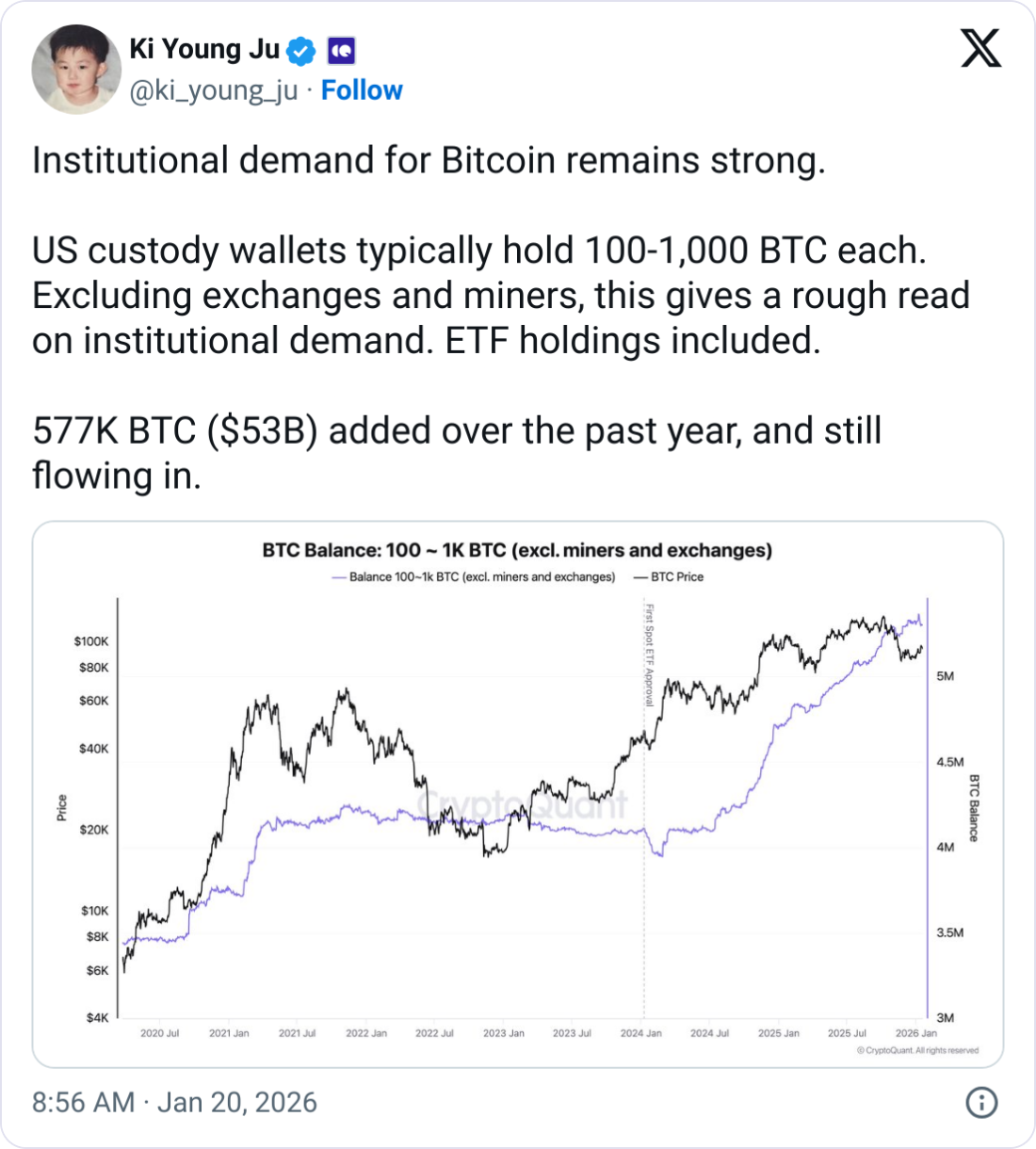Viewport: 1036px width, 1149px height.
Task: Open the tweet info icon
Action: [x=981, y=1102]
